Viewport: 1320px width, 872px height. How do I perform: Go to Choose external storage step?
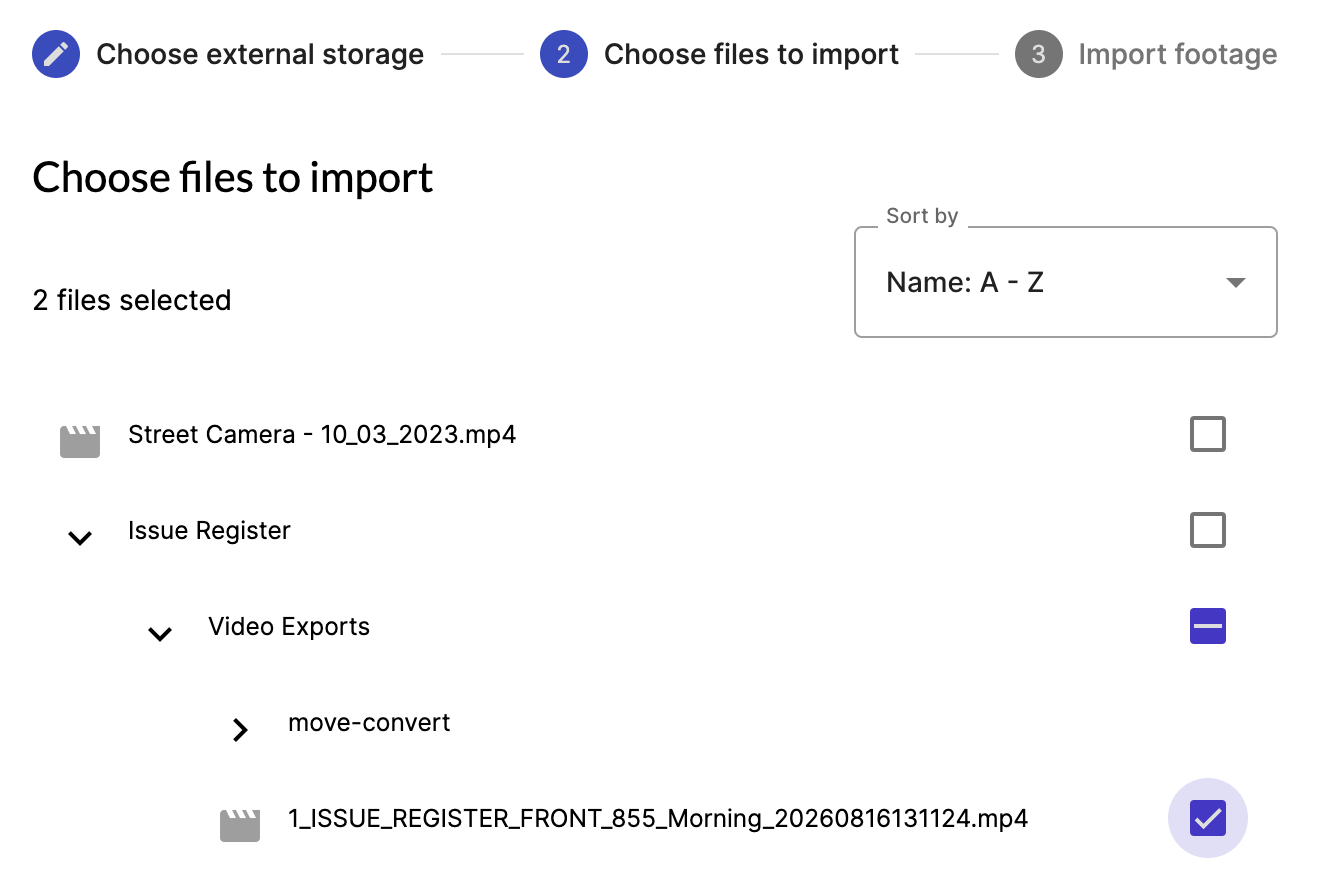260,54
